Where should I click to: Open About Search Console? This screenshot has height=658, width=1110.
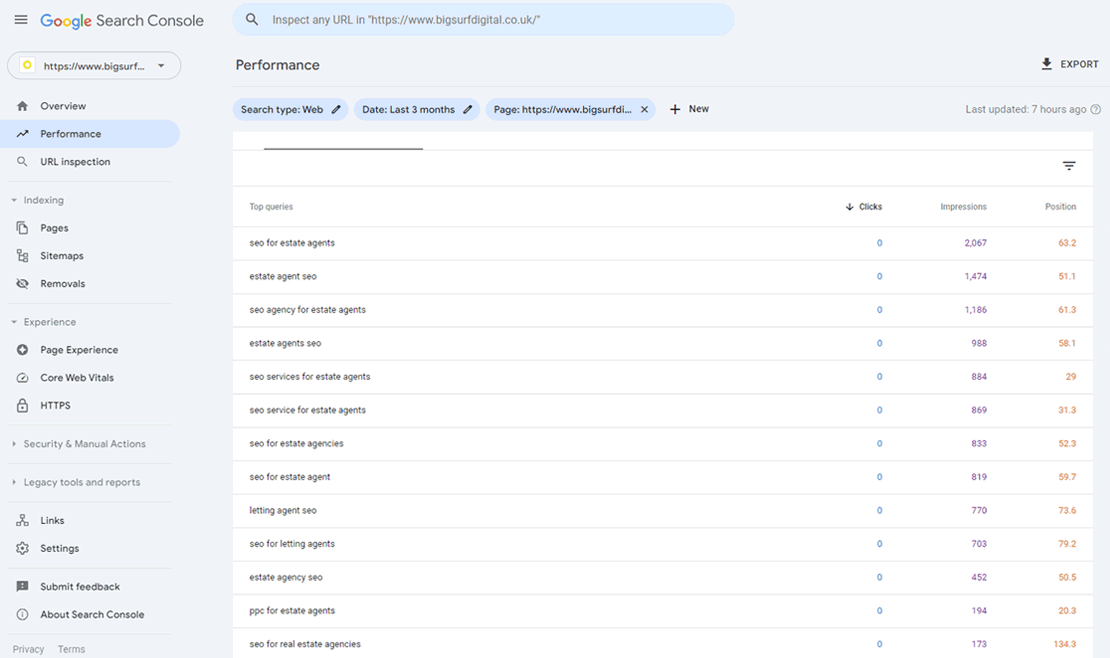point(90,614)
